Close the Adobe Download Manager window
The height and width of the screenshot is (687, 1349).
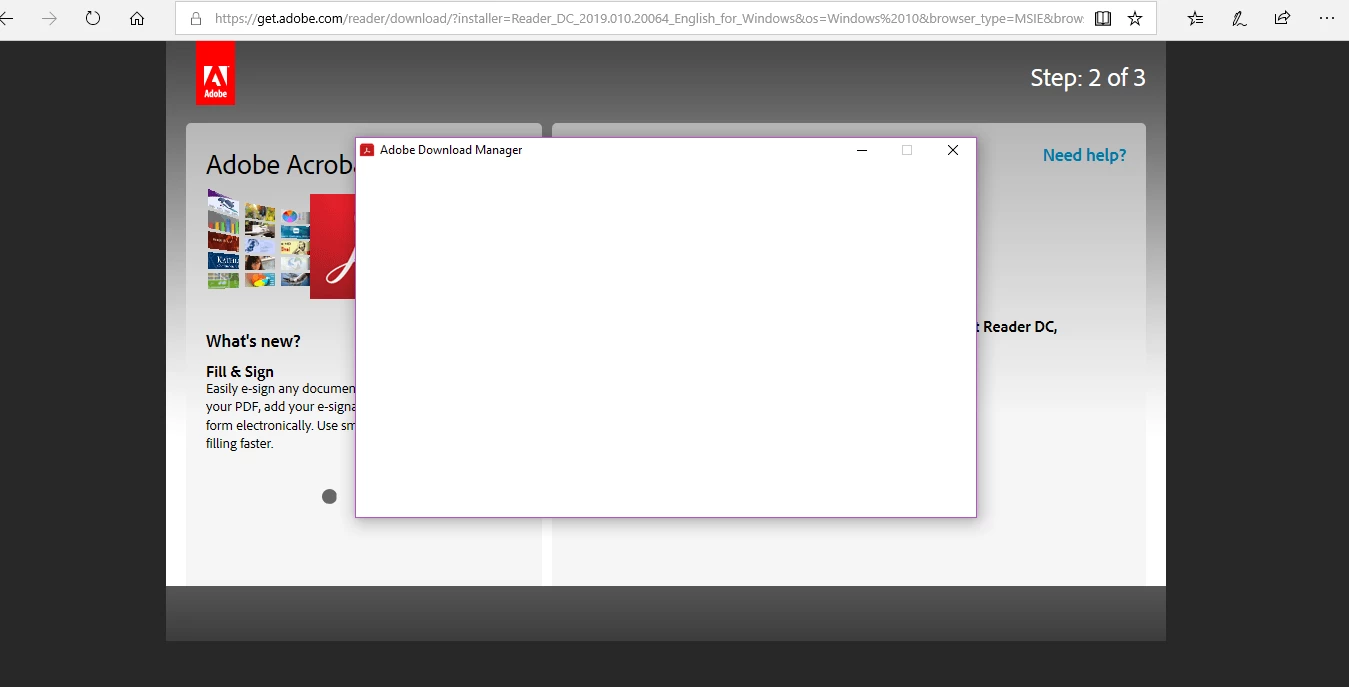pos(953,150)
